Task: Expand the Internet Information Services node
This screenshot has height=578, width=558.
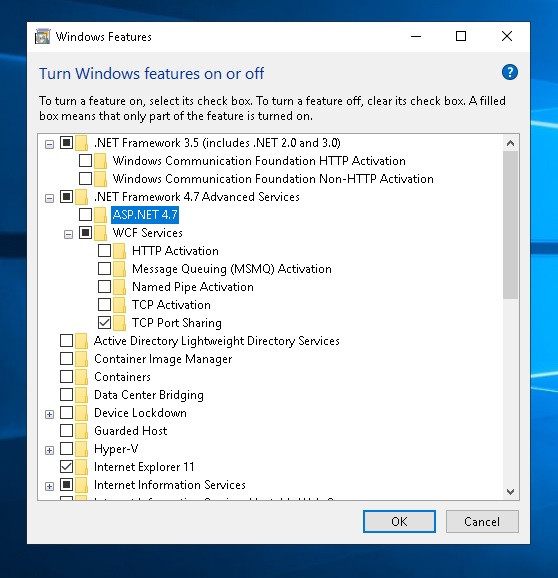Action: click(x=49, y=486)
